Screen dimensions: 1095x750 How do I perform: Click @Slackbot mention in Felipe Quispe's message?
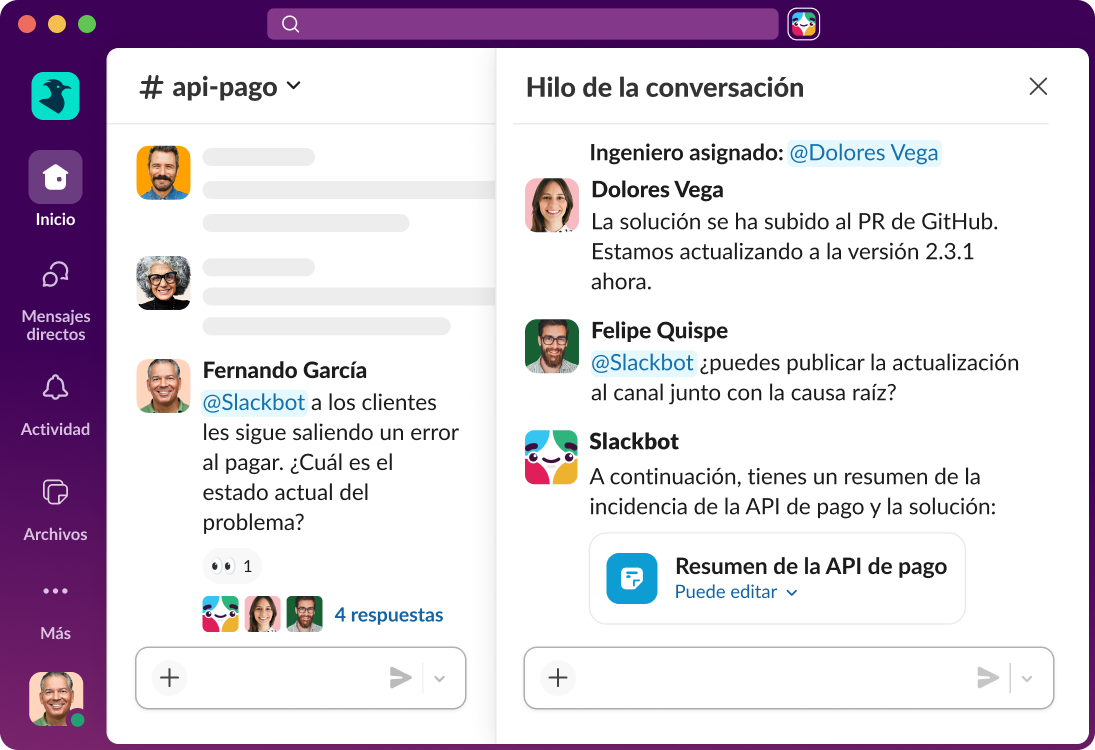tap(642, 362)
